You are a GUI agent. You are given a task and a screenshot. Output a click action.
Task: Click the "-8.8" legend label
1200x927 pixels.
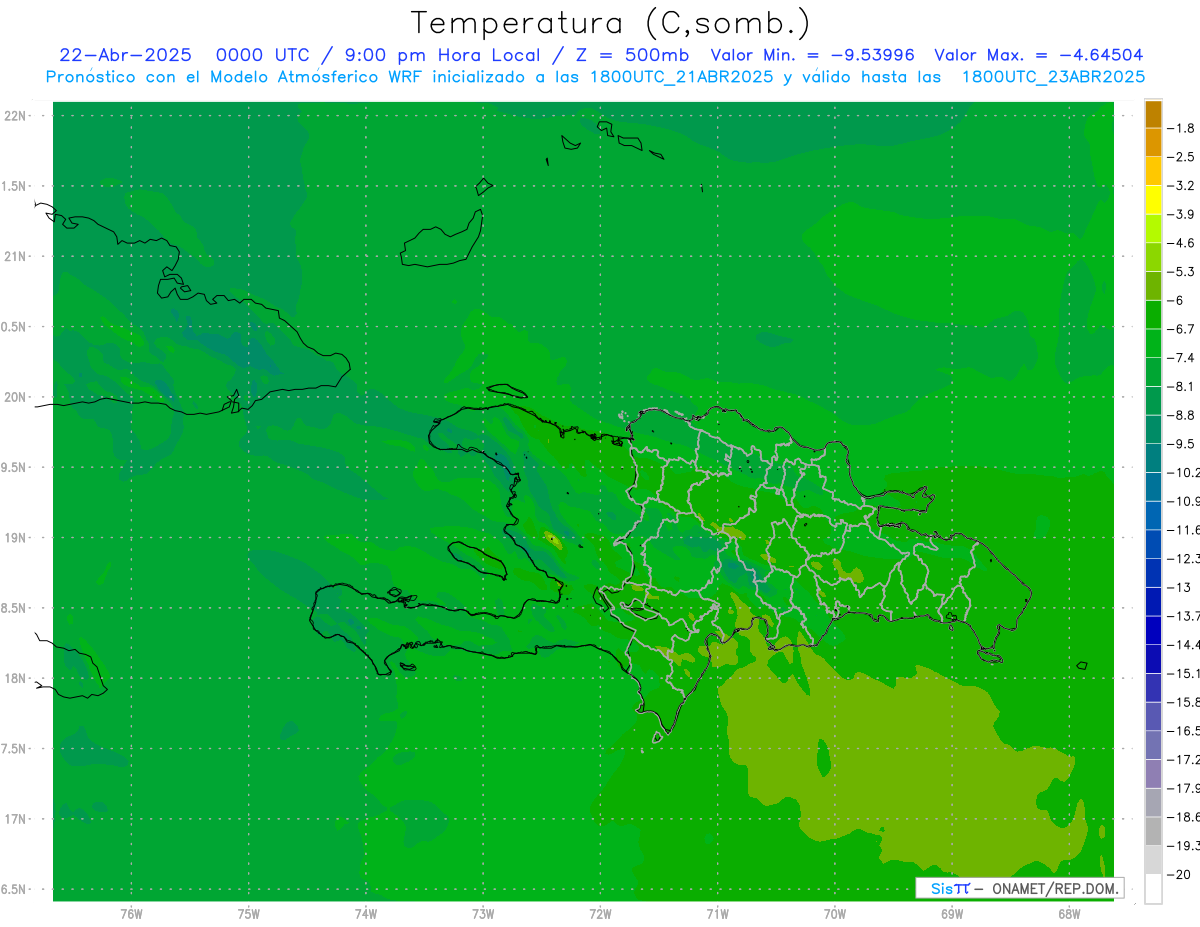coord(1180,415)
